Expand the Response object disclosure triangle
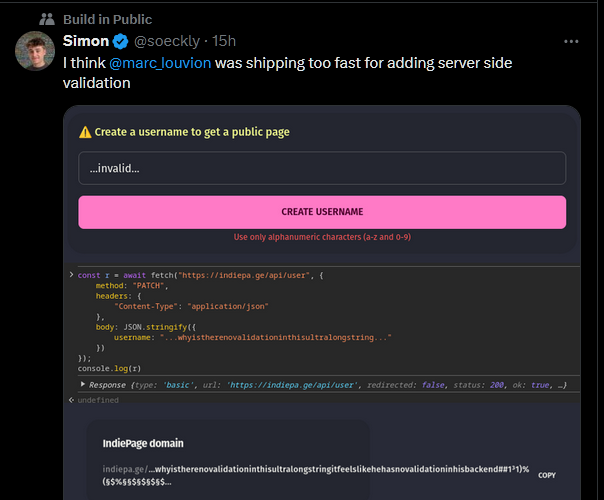Screen dimensions: 604x500 [x=83, y=384]
